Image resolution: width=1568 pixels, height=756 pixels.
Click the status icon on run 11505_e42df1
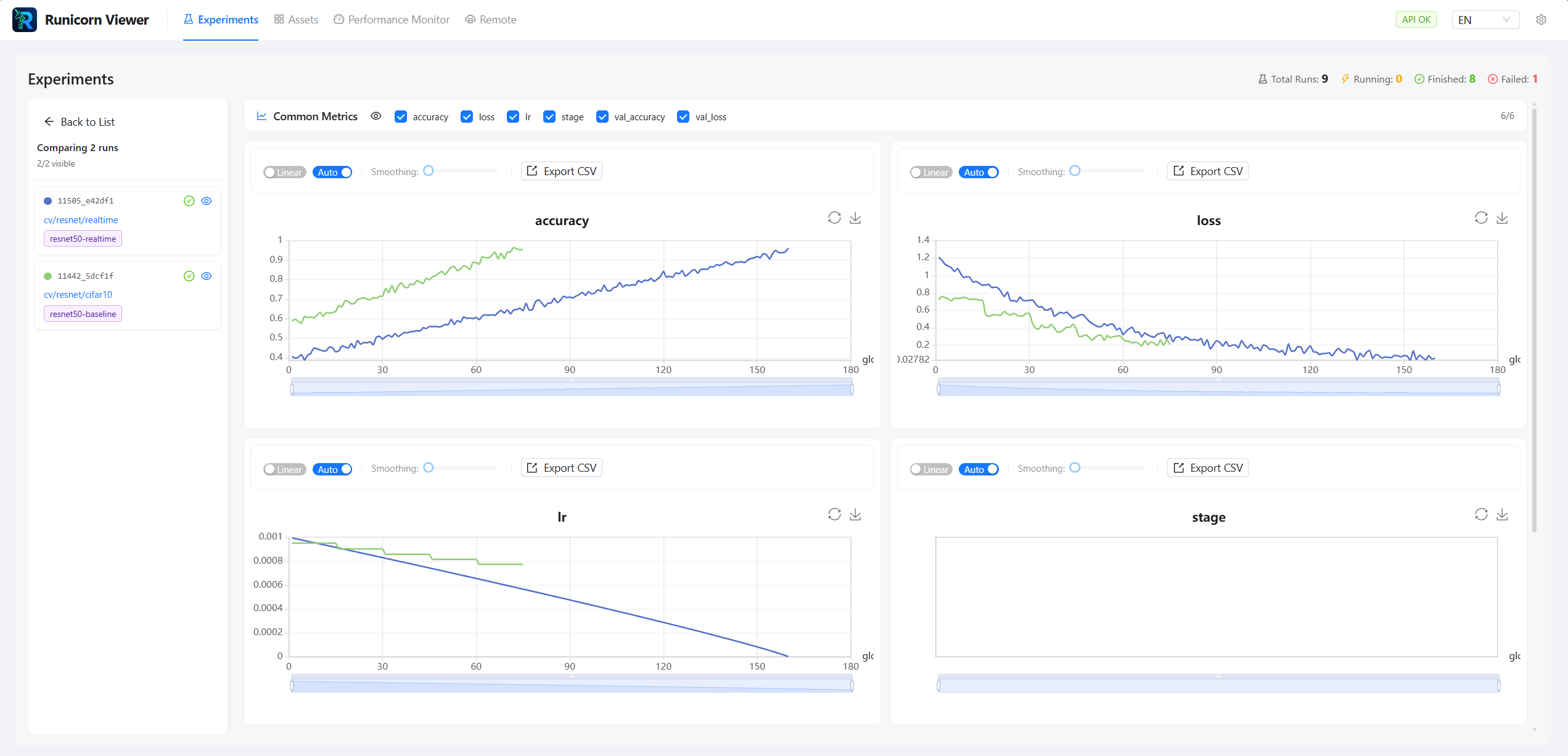pos(189,200)
